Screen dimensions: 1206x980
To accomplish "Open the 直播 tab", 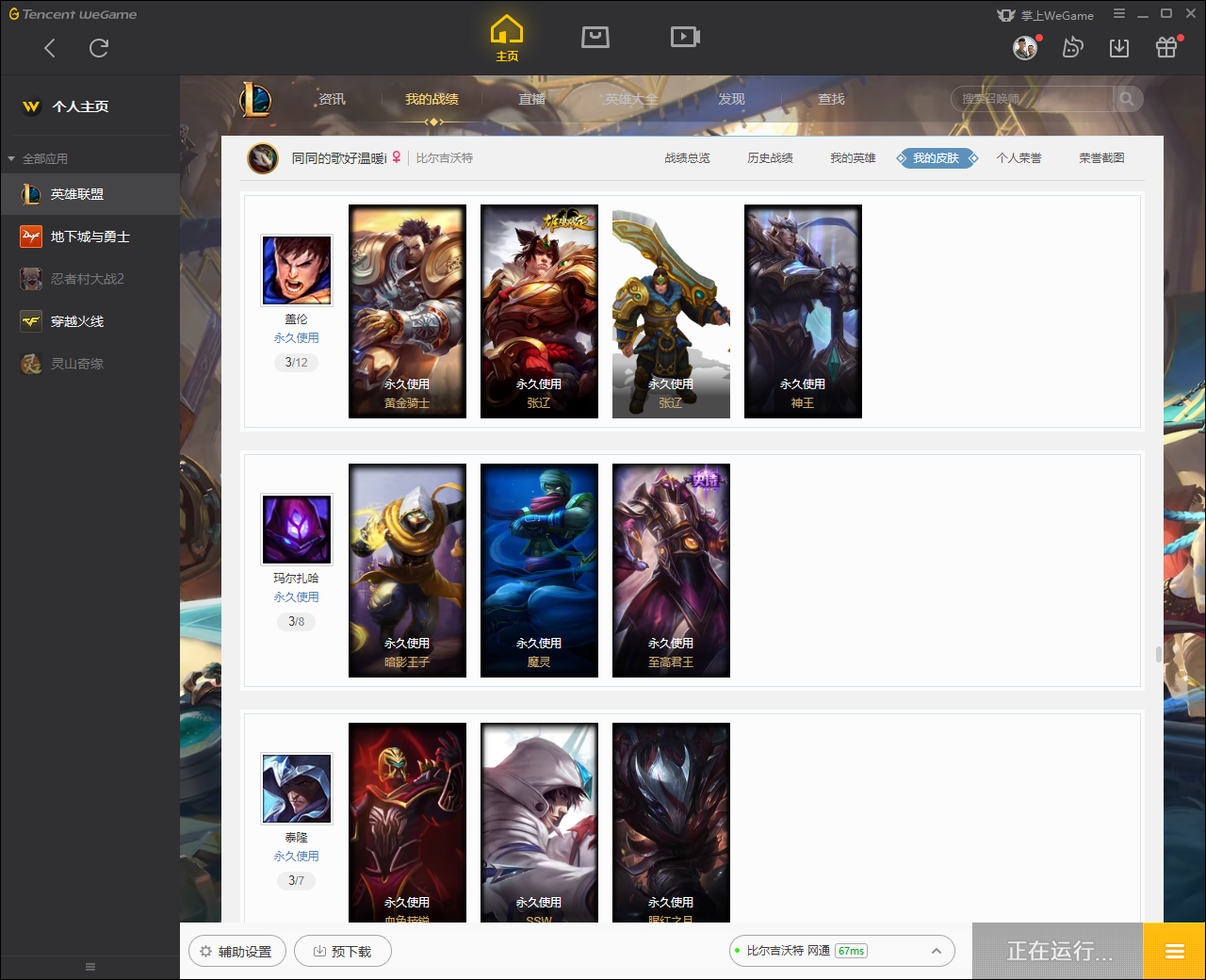I will coord(531,99).
